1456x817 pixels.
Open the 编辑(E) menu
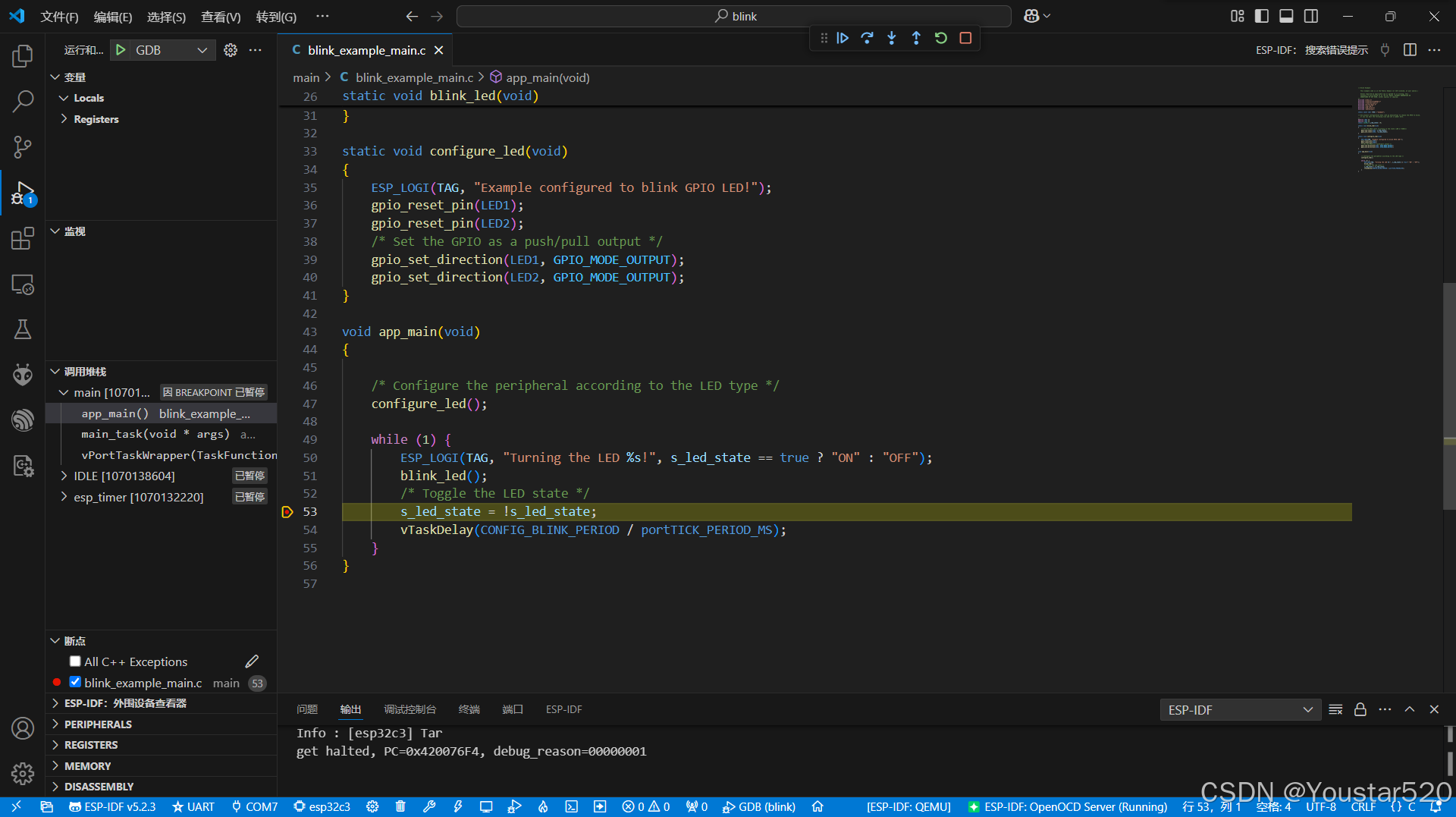(113, 17)
